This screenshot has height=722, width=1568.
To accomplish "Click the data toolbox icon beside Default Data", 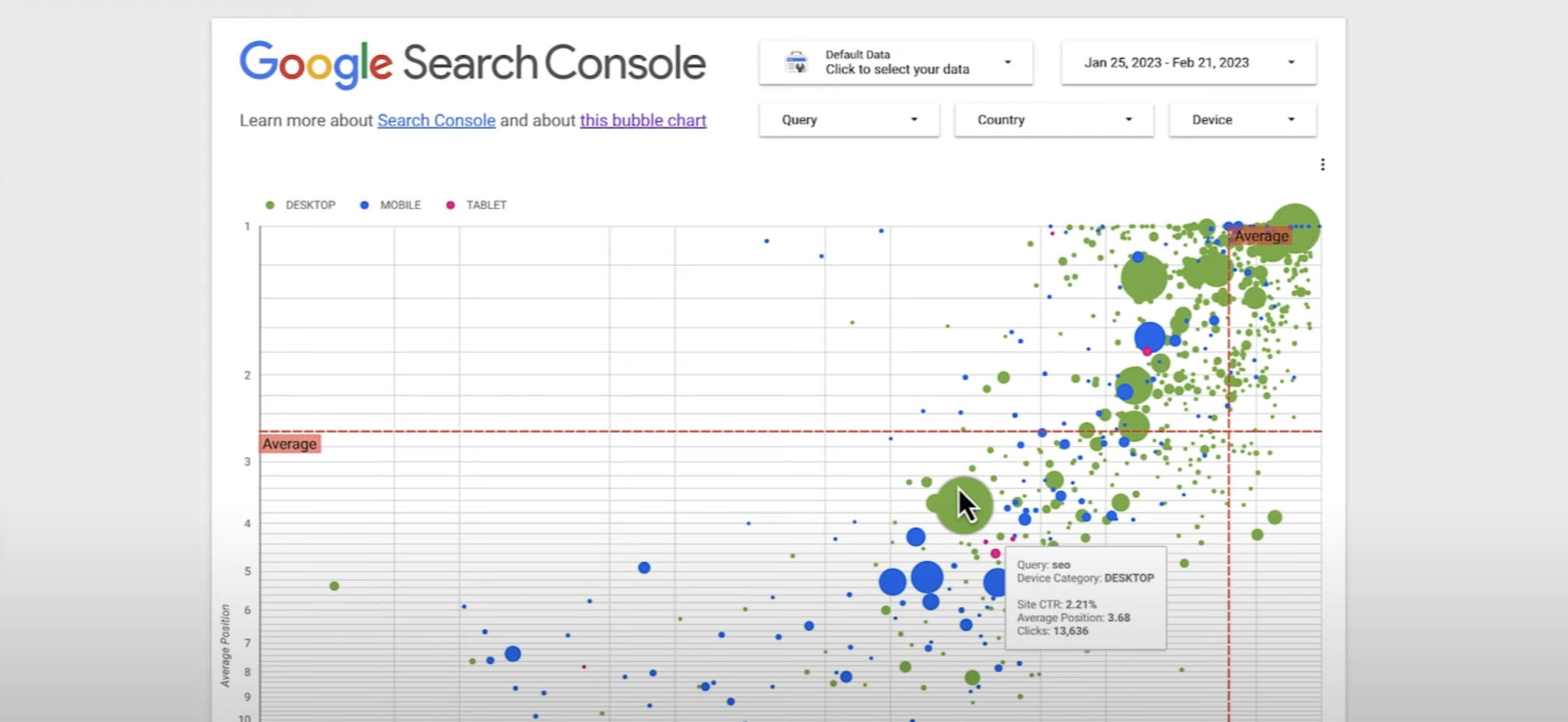I will 795,62.
